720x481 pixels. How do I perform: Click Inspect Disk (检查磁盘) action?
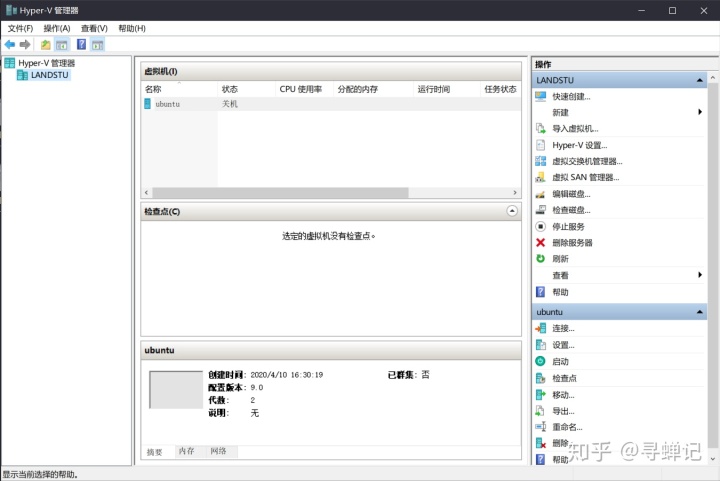(571, 210)
